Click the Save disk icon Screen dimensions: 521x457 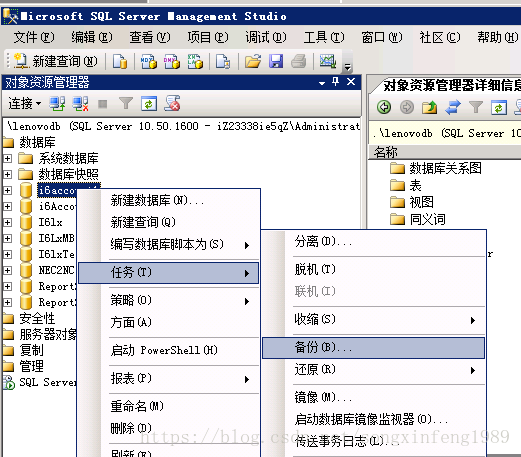tap(276, 61)
